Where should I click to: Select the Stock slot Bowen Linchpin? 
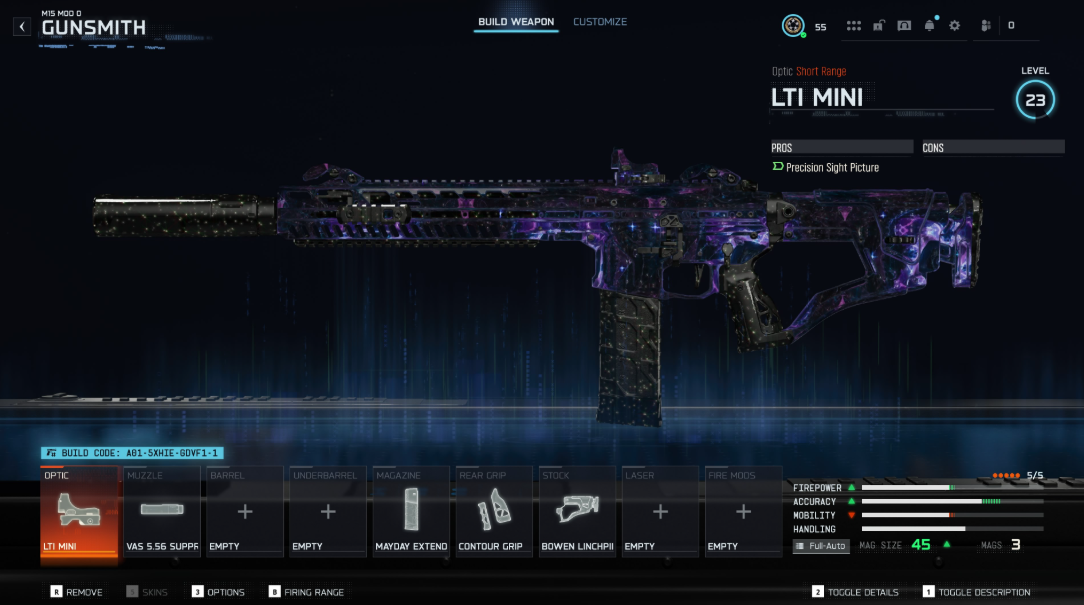(577, 510)
